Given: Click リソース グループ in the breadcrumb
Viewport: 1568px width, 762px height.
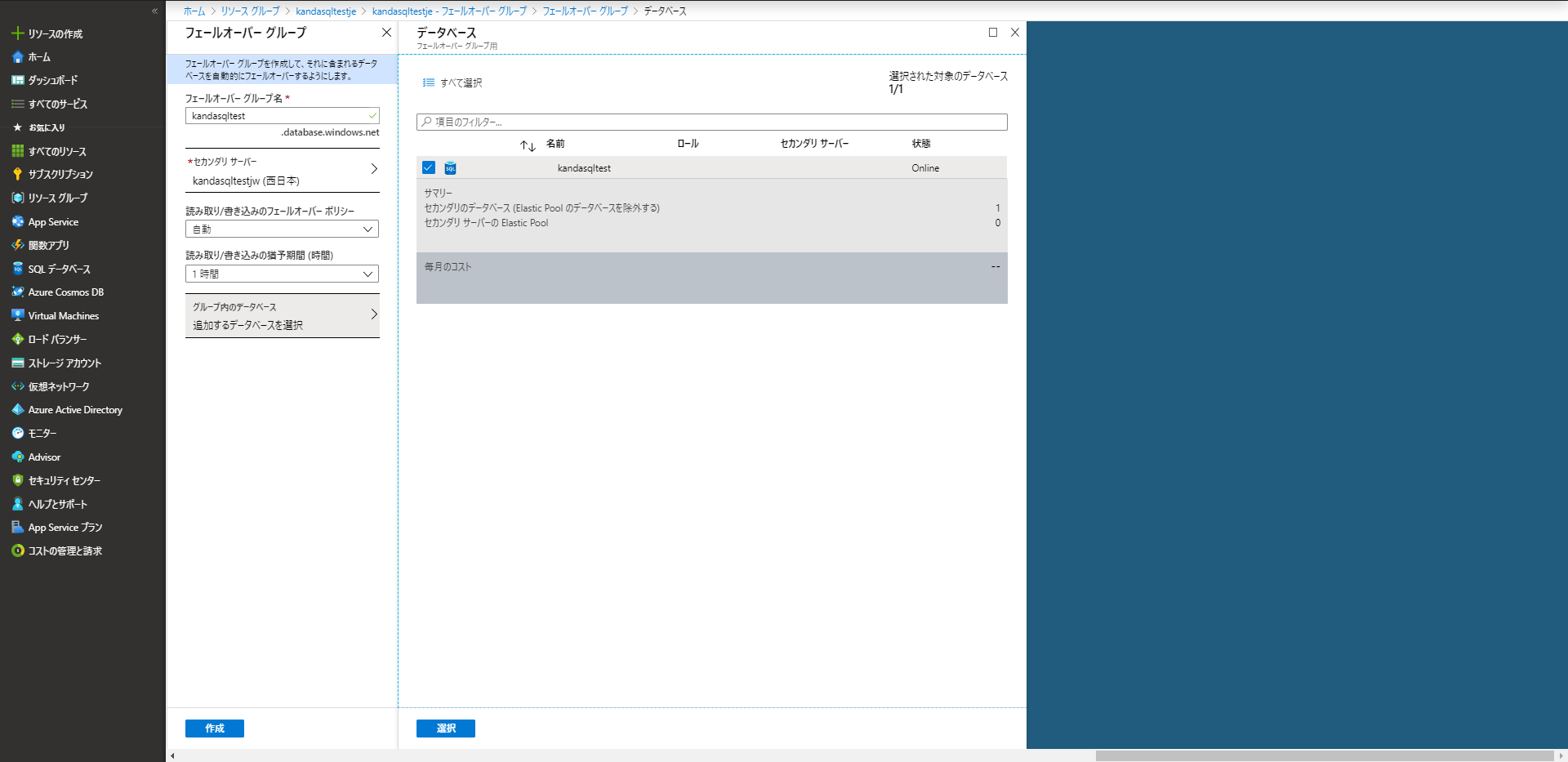Looking at the screenshot, I should coord(250,11).
